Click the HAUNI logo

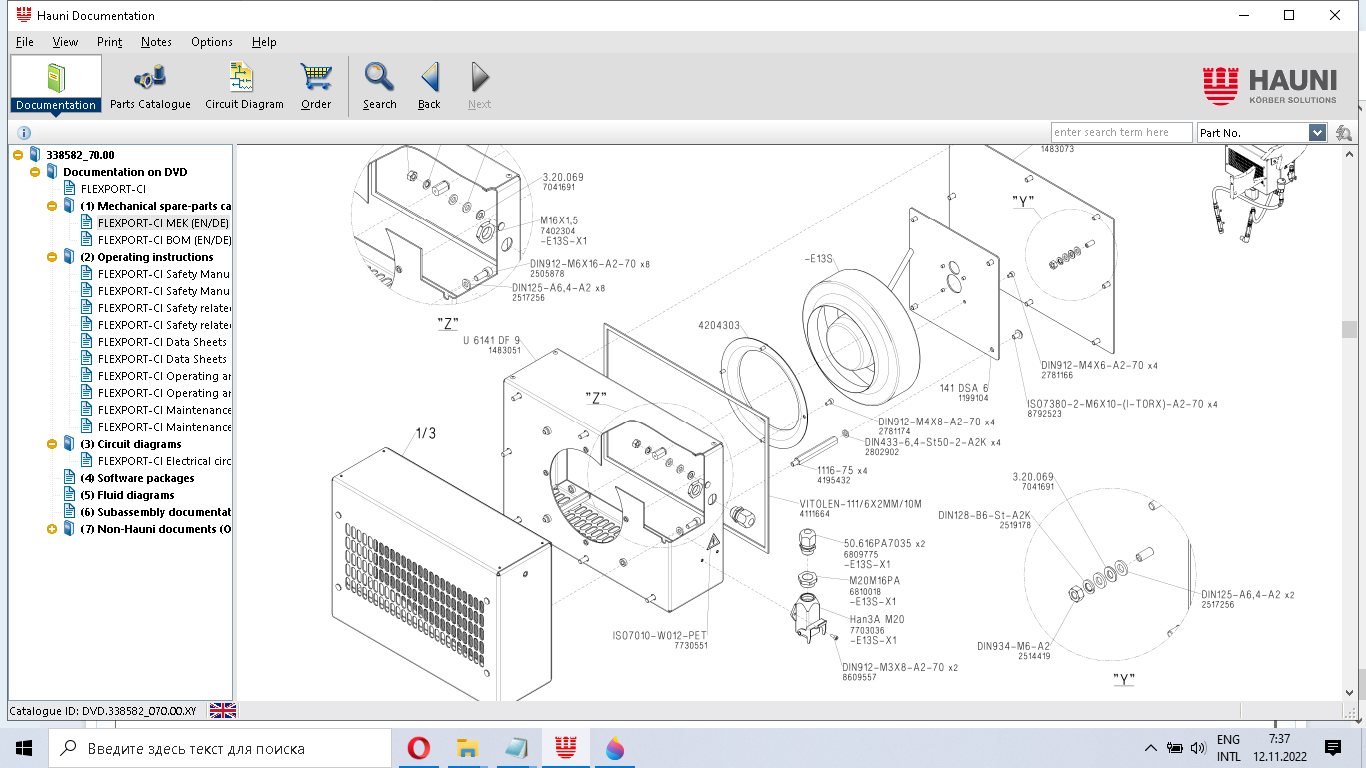pos(1269,86)
